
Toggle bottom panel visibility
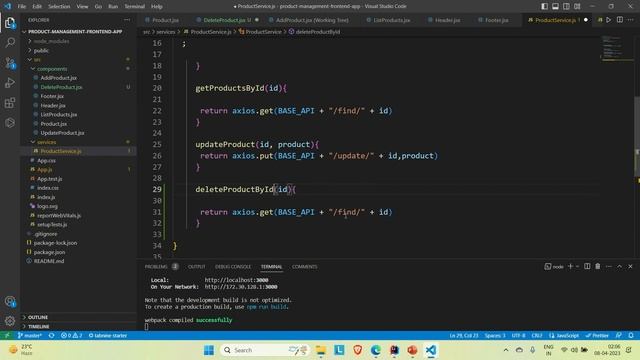556,6
